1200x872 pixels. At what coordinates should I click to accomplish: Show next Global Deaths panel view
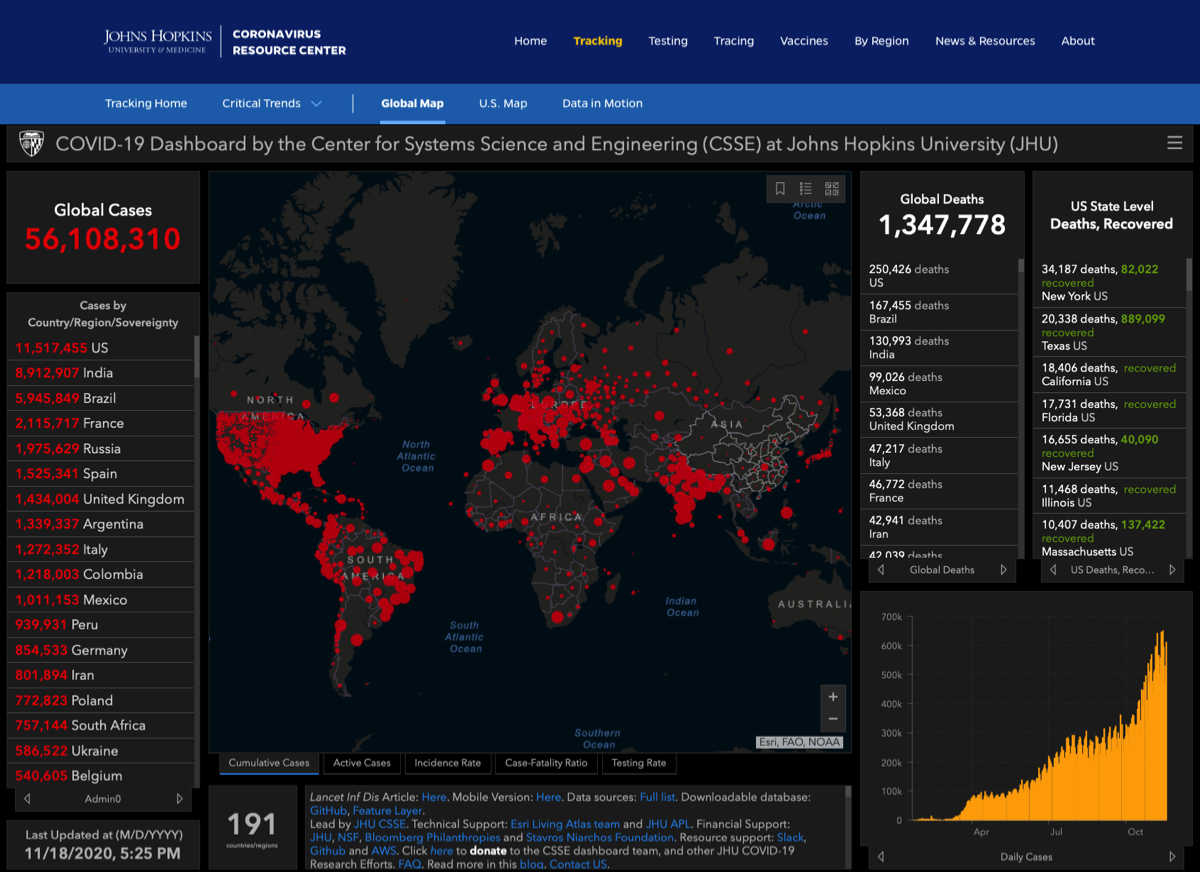(x=1004, y=570)
